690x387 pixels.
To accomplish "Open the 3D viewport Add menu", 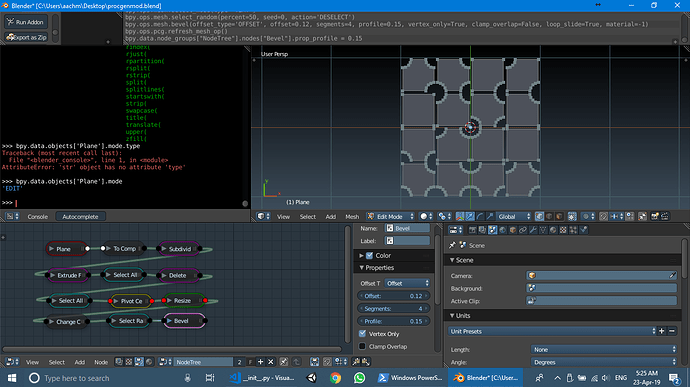I will (x=330, y=217).
